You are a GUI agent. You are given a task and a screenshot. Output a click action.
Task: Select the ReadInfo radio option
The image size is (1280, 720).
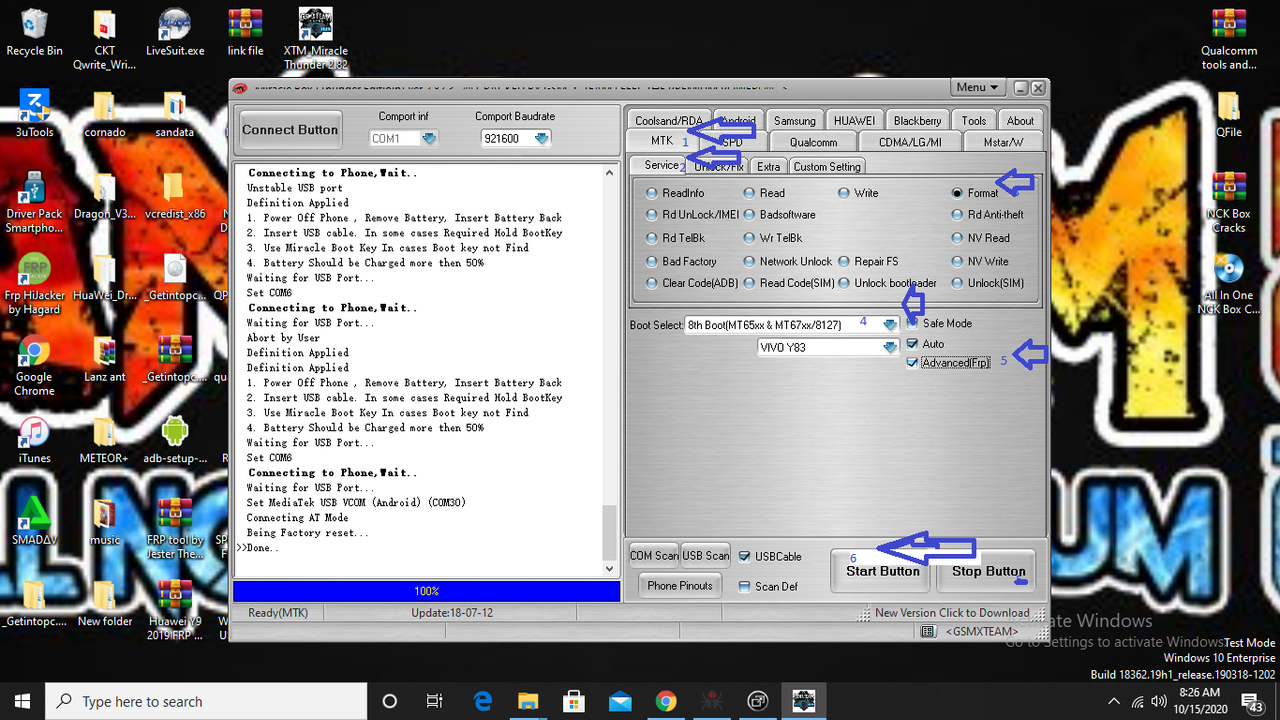tap(652, 193)
